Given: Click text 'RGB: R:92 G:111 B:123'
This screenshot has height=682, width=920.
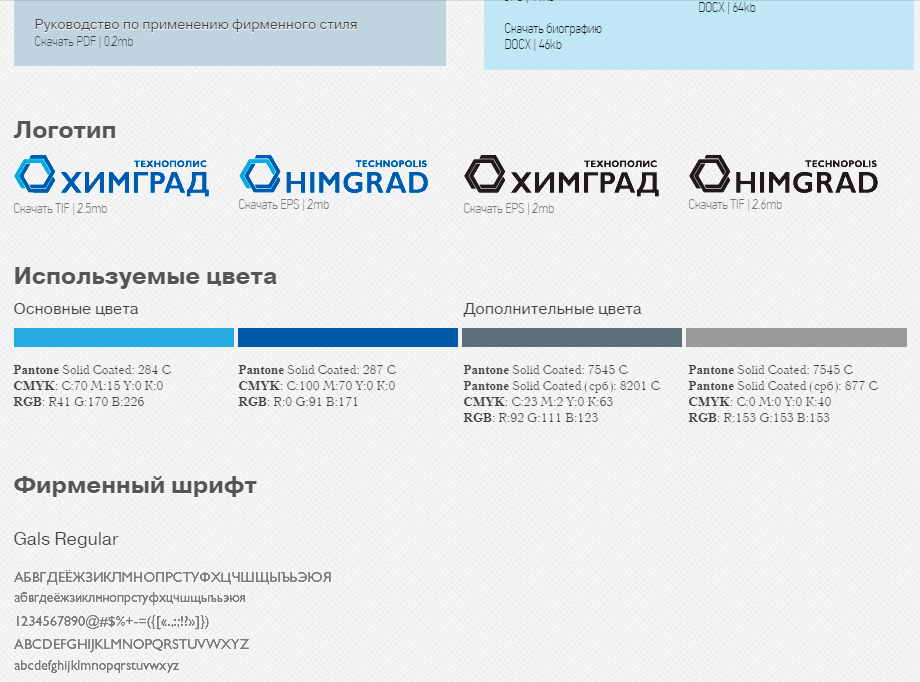Looking at the screenshot, I should tap(531, 418).
